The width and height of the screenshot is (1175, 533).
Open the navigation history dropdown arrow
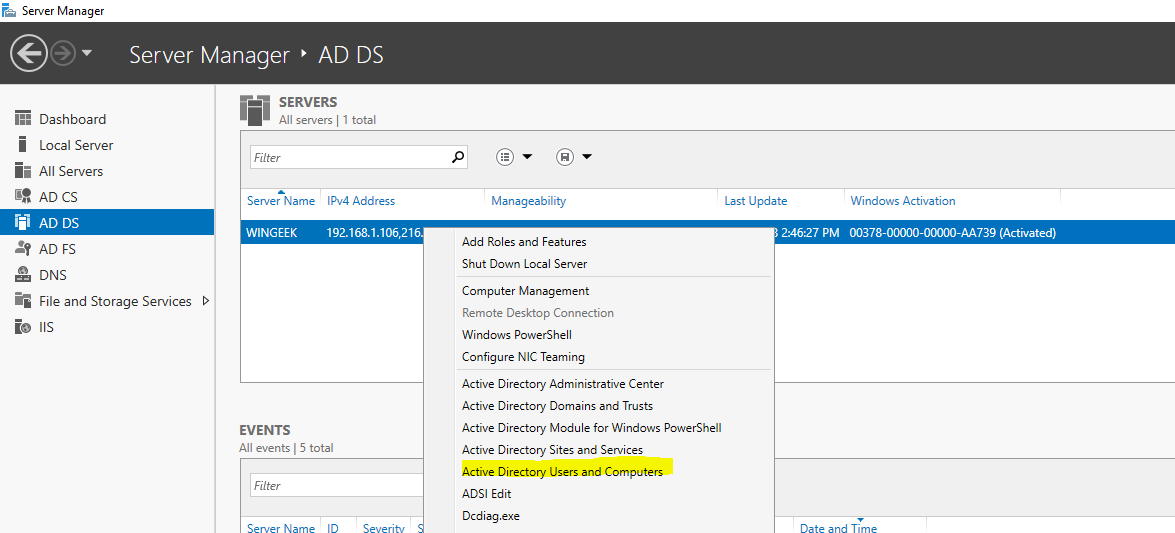click(x=87, y=53)
